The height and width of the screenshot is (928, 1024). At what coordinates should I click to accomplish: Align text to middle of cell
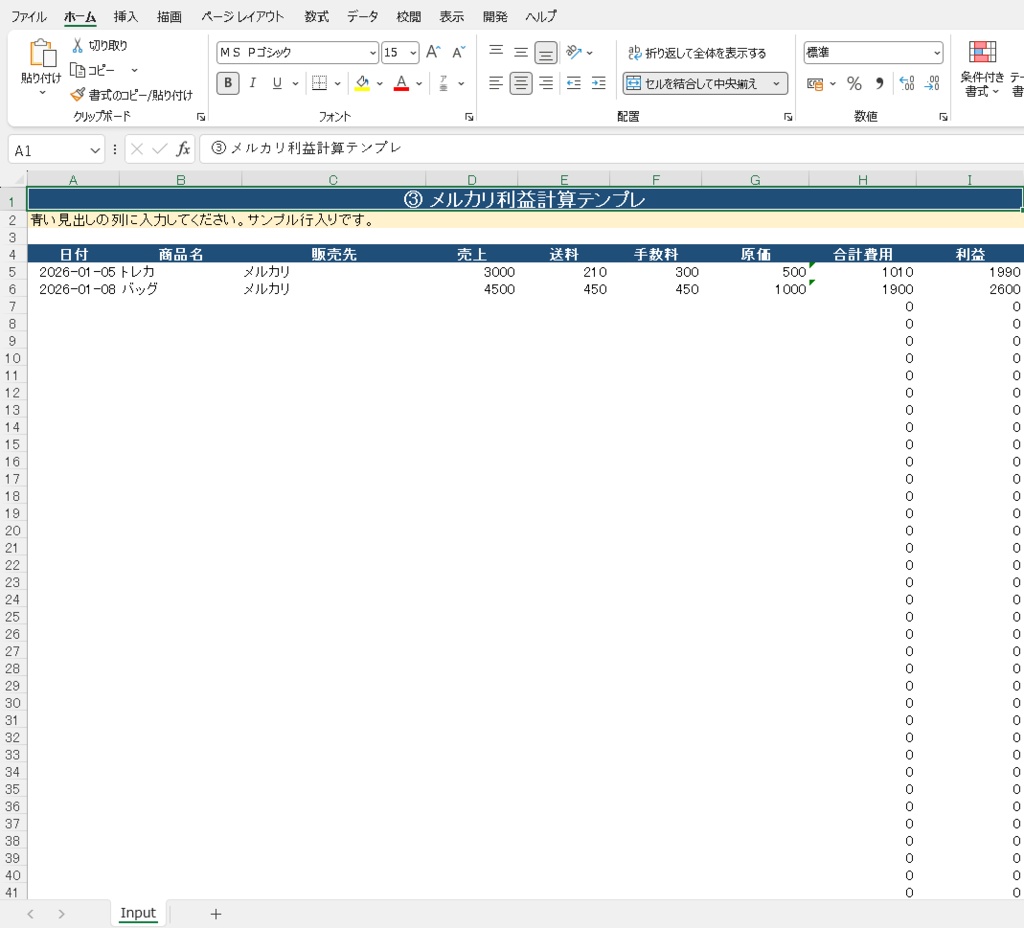[x=520, y=52]
